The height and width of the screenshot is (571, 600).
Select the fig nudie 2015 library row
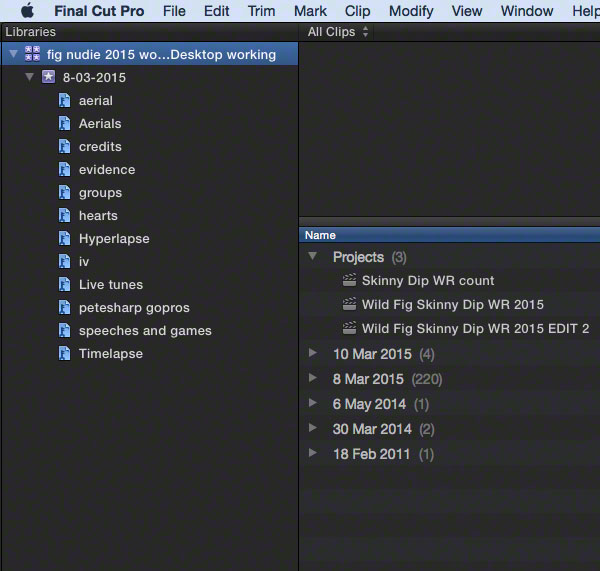pos(150,54)
